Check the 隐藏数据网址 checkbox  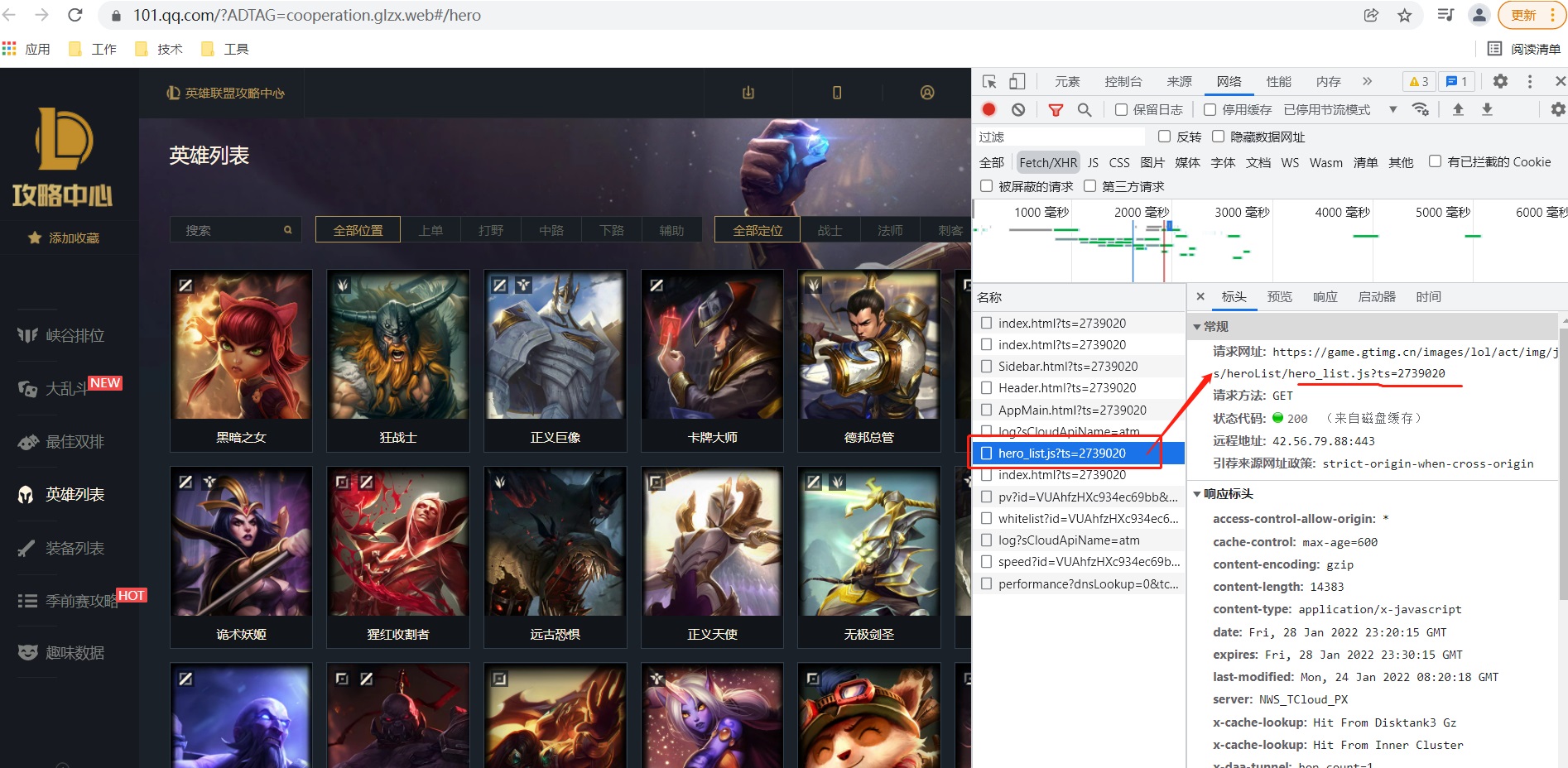tap(1218, 137)
